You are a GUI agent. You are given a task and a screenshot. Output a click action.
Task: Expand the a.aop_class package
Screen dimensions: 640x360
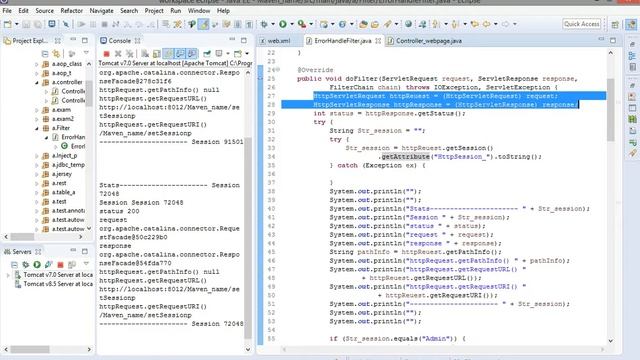coord(37,64)
